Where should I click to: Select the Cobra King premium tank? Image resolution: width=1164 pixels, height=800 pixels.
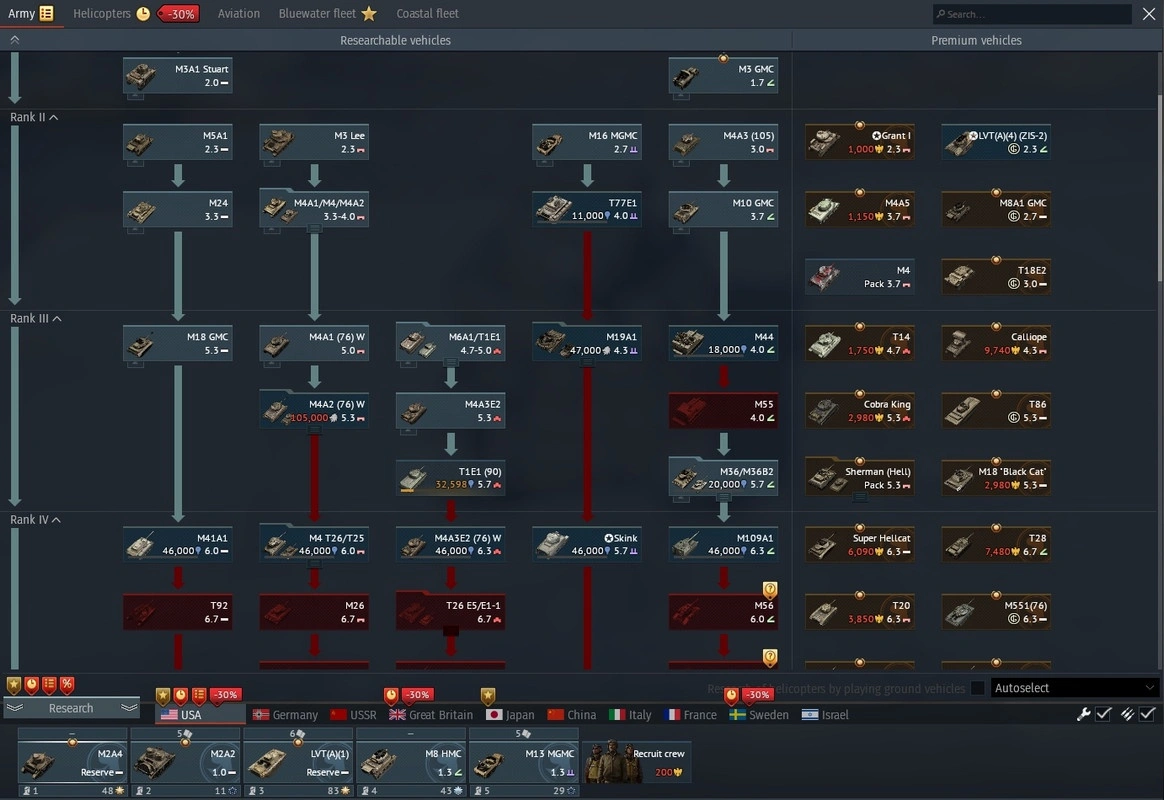(860, 411)
